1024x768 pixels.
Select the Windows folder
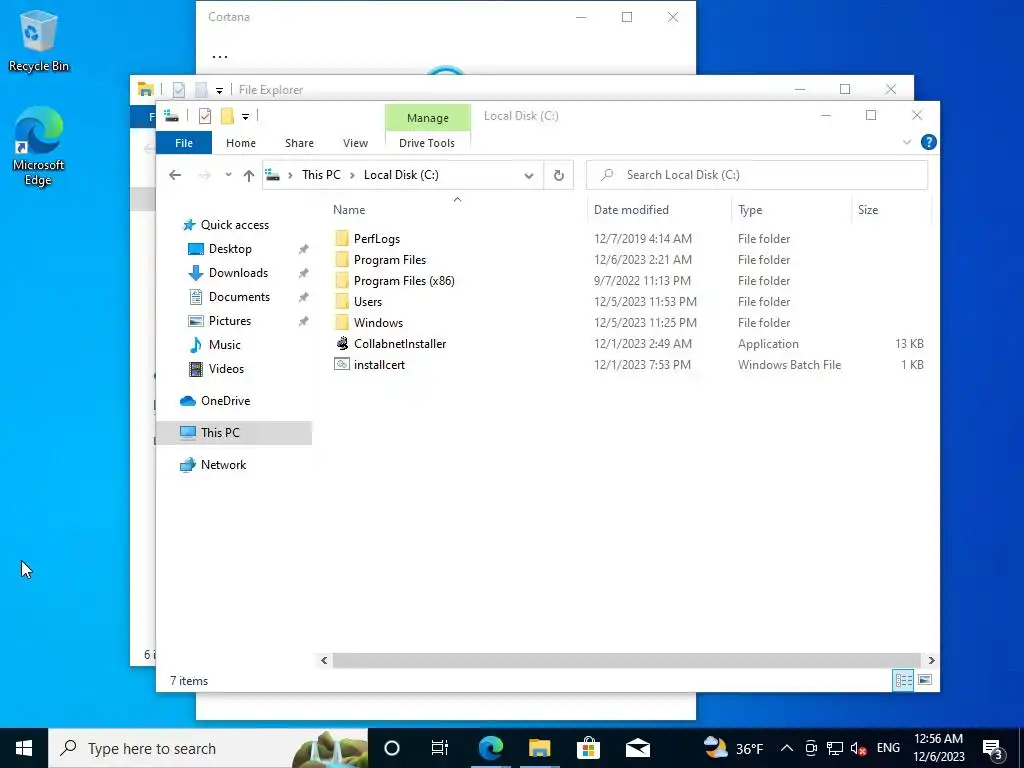click(378, 323)
